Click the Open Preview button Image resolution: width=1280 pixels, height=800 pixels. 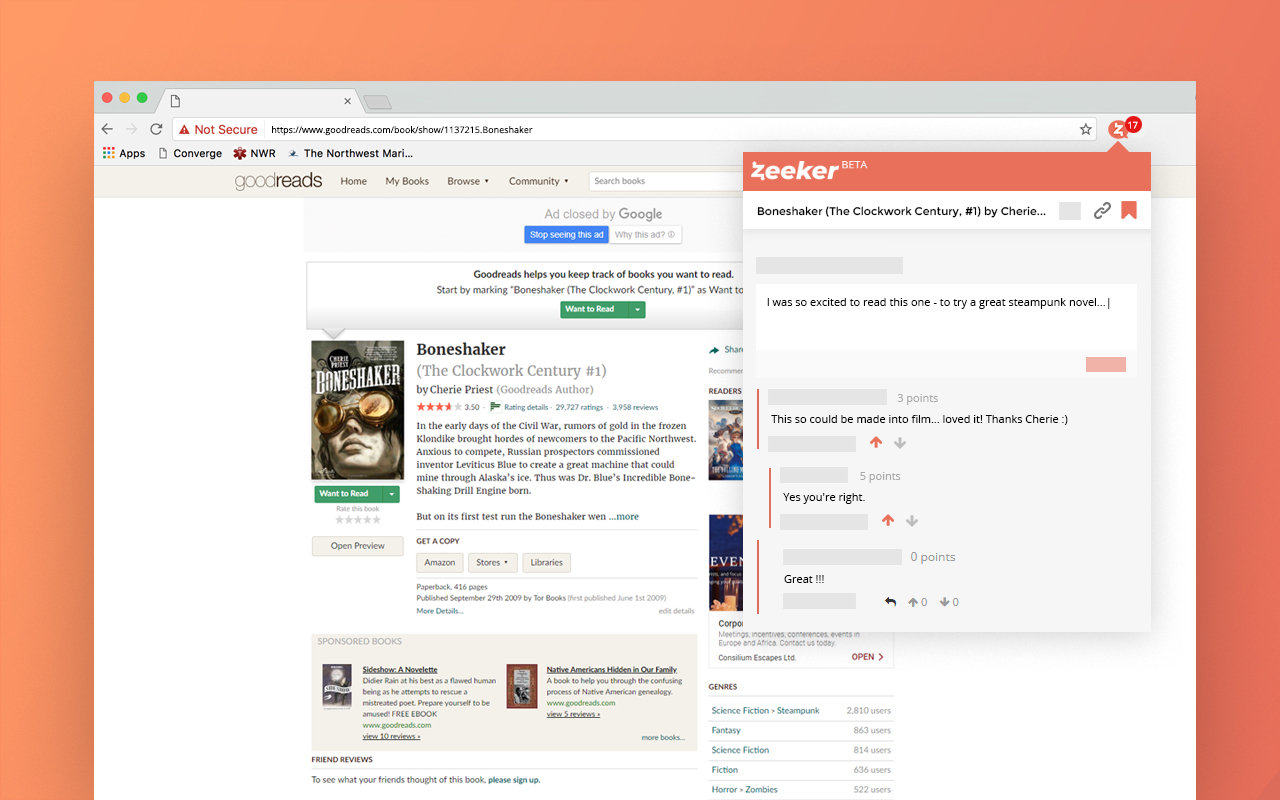tap(358, 546)
